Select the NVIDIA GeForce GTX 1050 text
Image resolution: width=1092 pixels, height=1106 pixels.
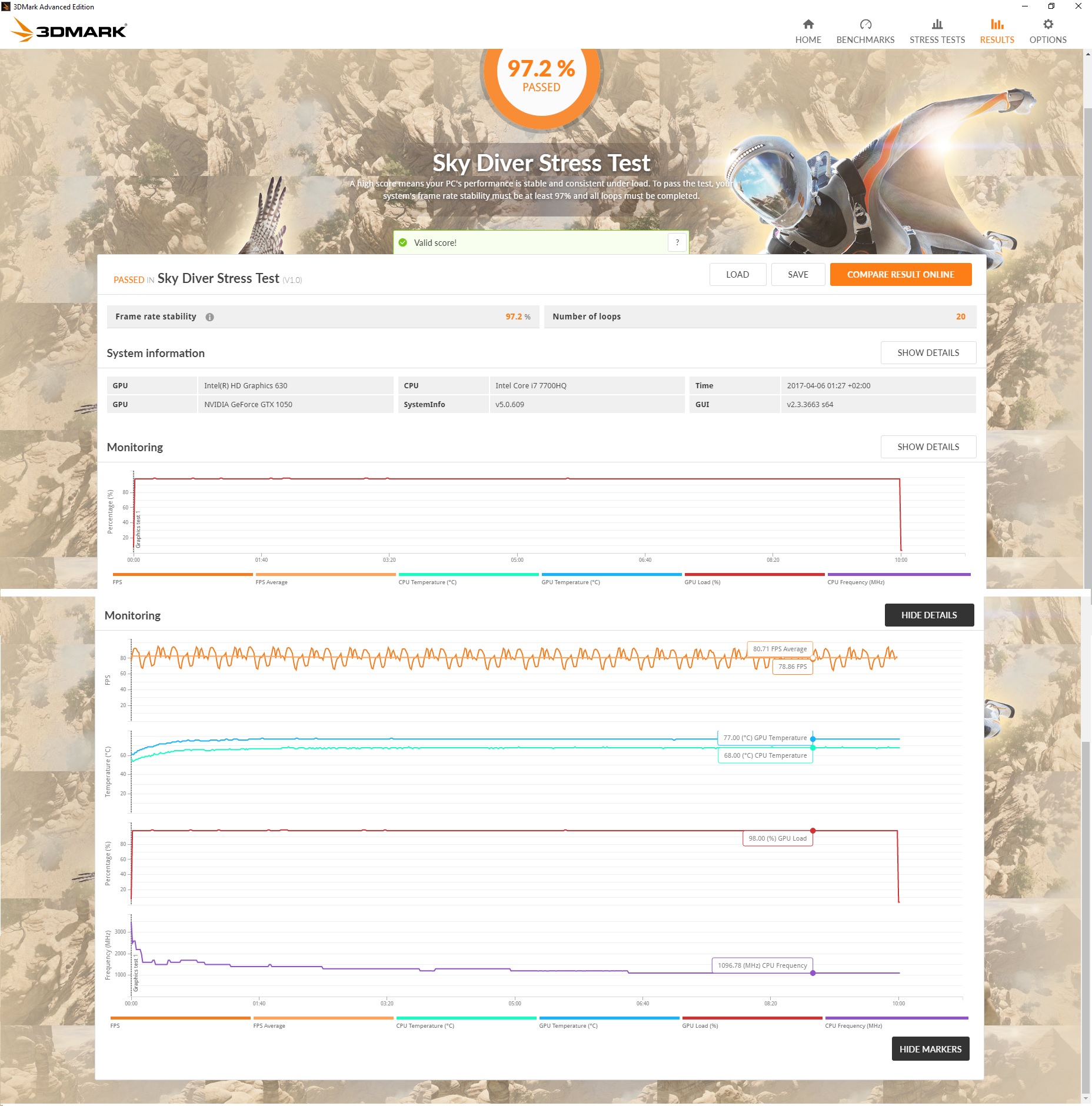(x=248, y=405)
